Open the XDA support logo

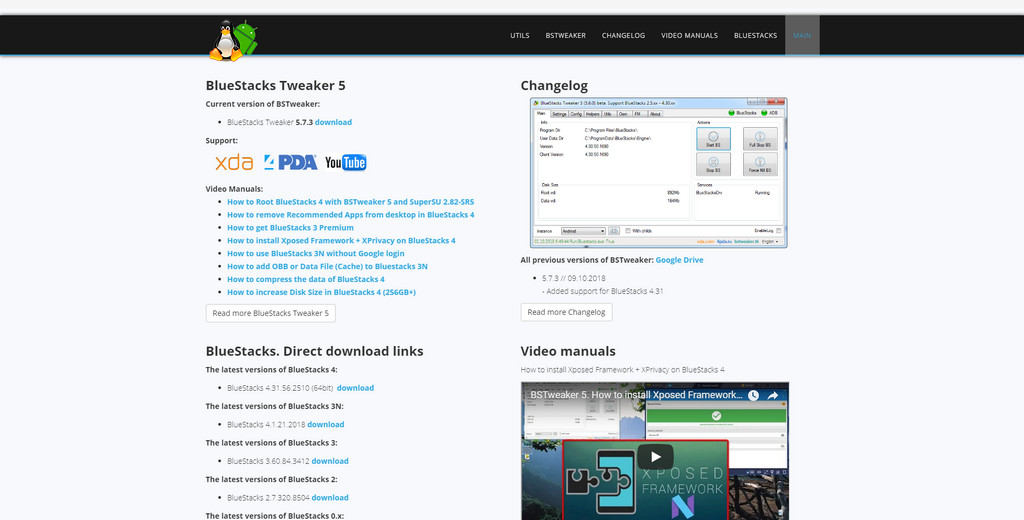click(x=234, y=162)
